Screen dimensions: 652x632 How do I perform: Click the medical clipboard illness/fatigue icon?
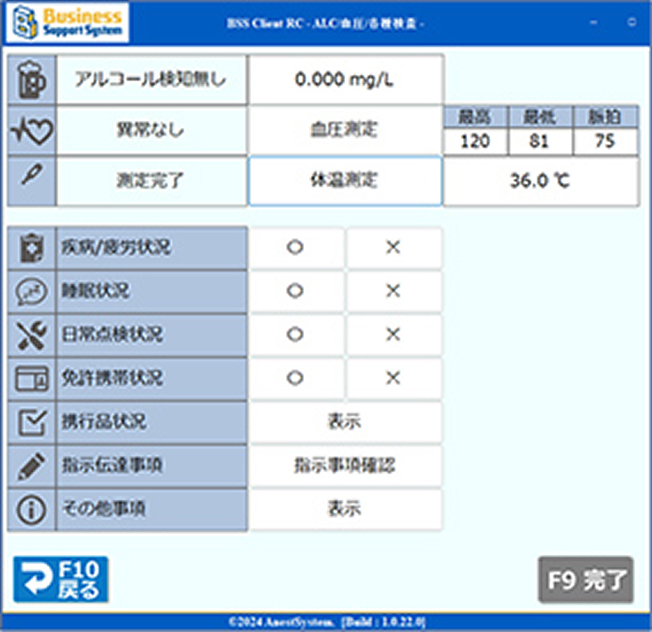click(31, 248)
